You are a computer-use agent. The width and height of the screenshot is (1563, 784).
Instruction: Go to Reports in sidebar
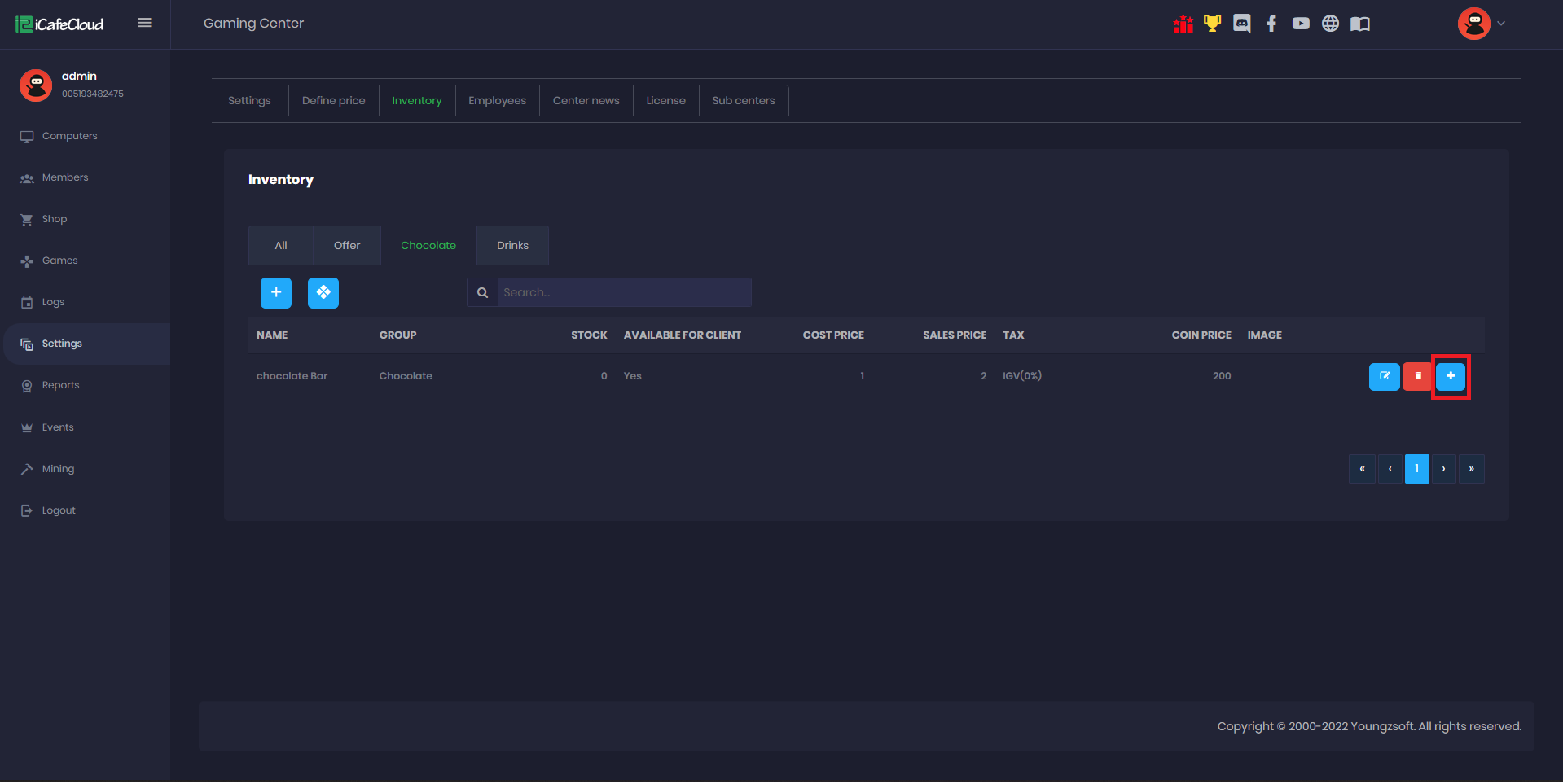(60, 385)
